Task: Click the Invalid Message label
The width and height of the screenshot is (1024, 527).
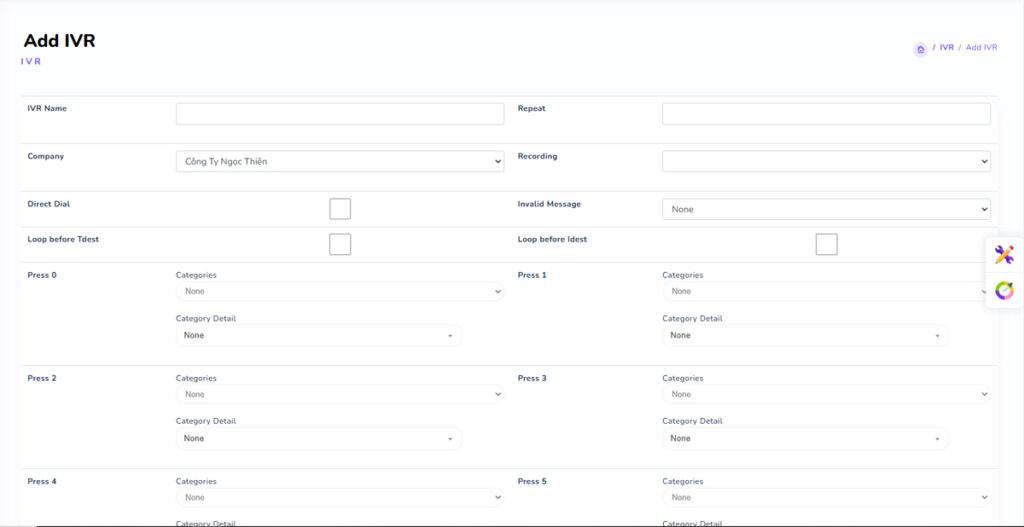Action: (549, 204)
